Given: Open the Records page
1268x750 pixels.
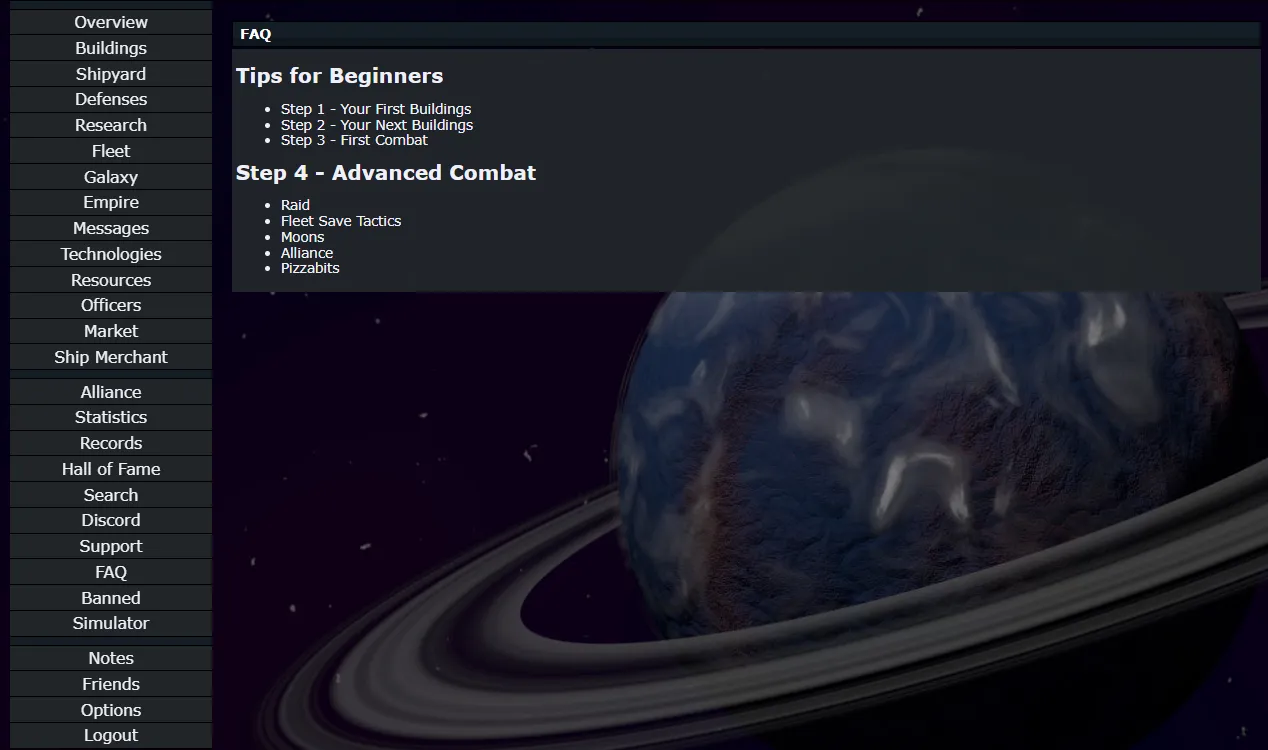Looking at the screenshot, I should coord(111,443).
